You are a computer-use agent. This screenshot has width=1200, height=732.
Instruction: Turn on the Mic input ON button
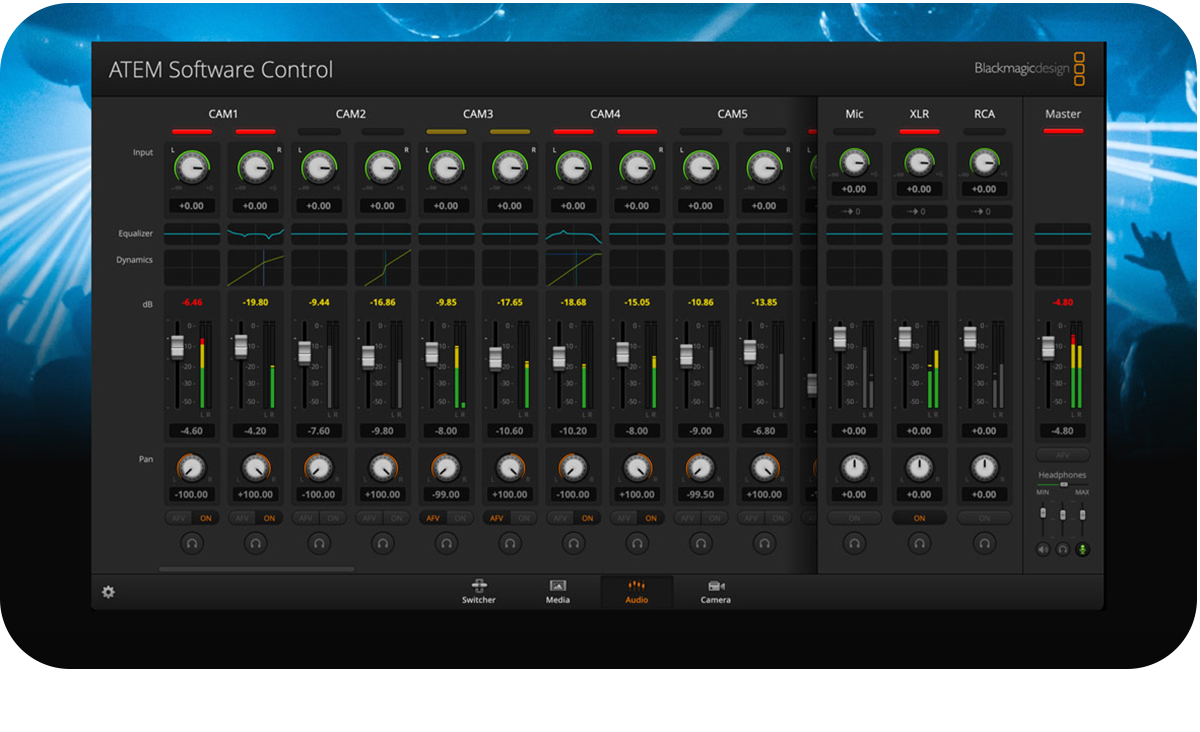click(x=854, y=518)
